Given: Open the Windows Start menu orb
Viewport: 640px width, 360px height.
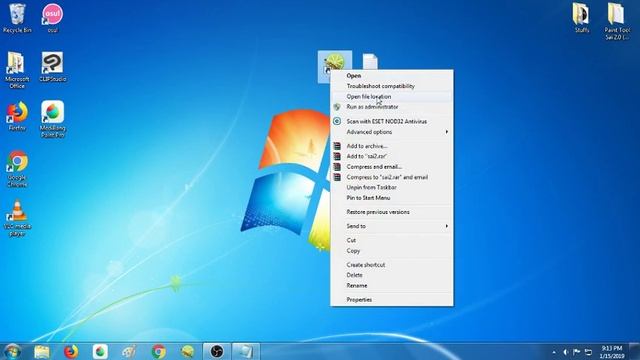Looking at the screenshot, I should pyautogui.click(x=13, y=351).
